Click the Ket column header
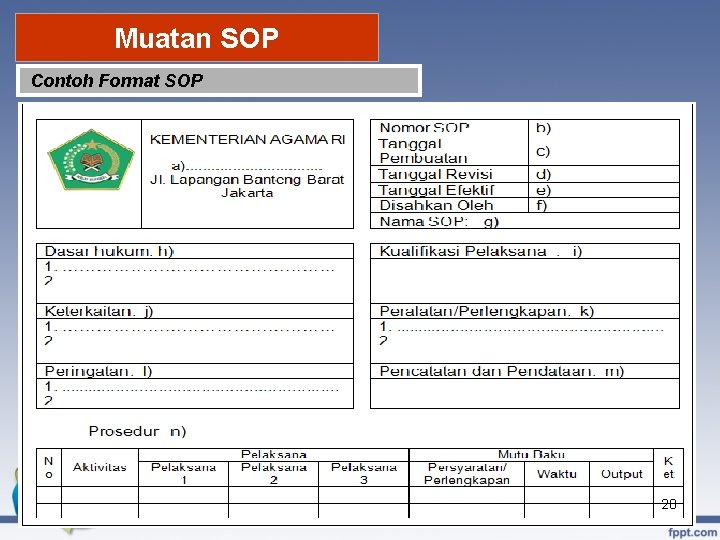The height and width of the screenshot is (540, 720). [x=669, y=467]
